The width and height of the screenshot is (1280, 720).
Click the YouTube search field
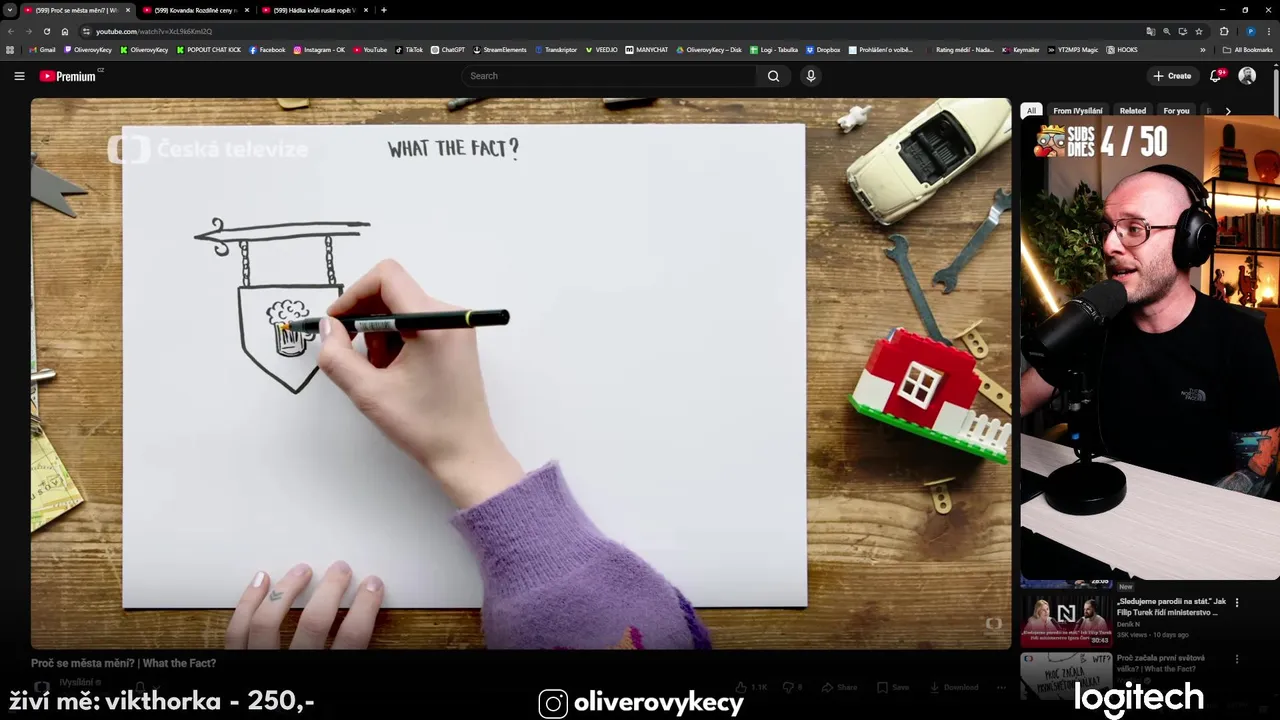(610, 76)
